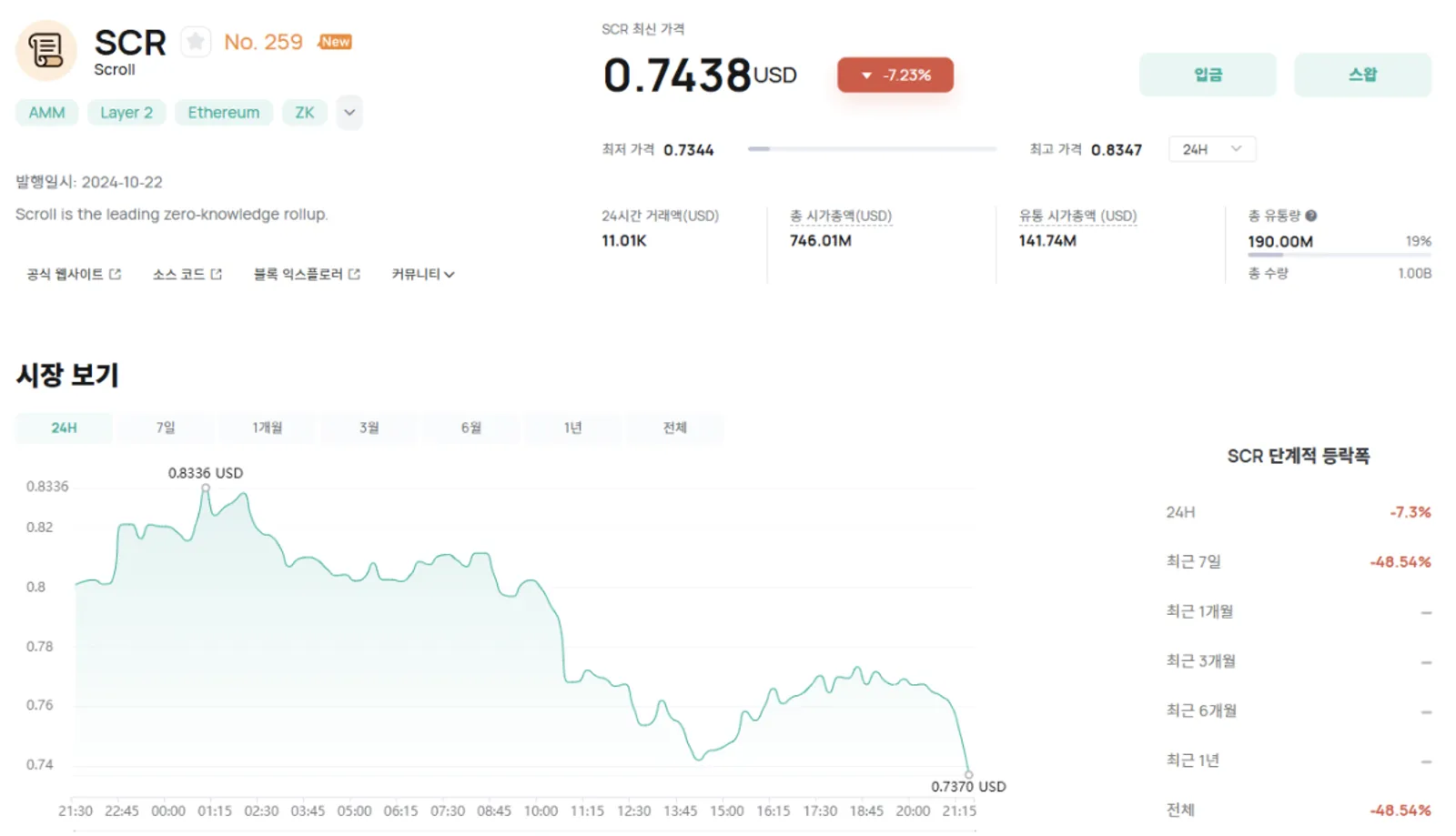The image size is (1456, 836).
Task: Click the 유통 시가총액 (USD) label
Action: coord(1078,216)
